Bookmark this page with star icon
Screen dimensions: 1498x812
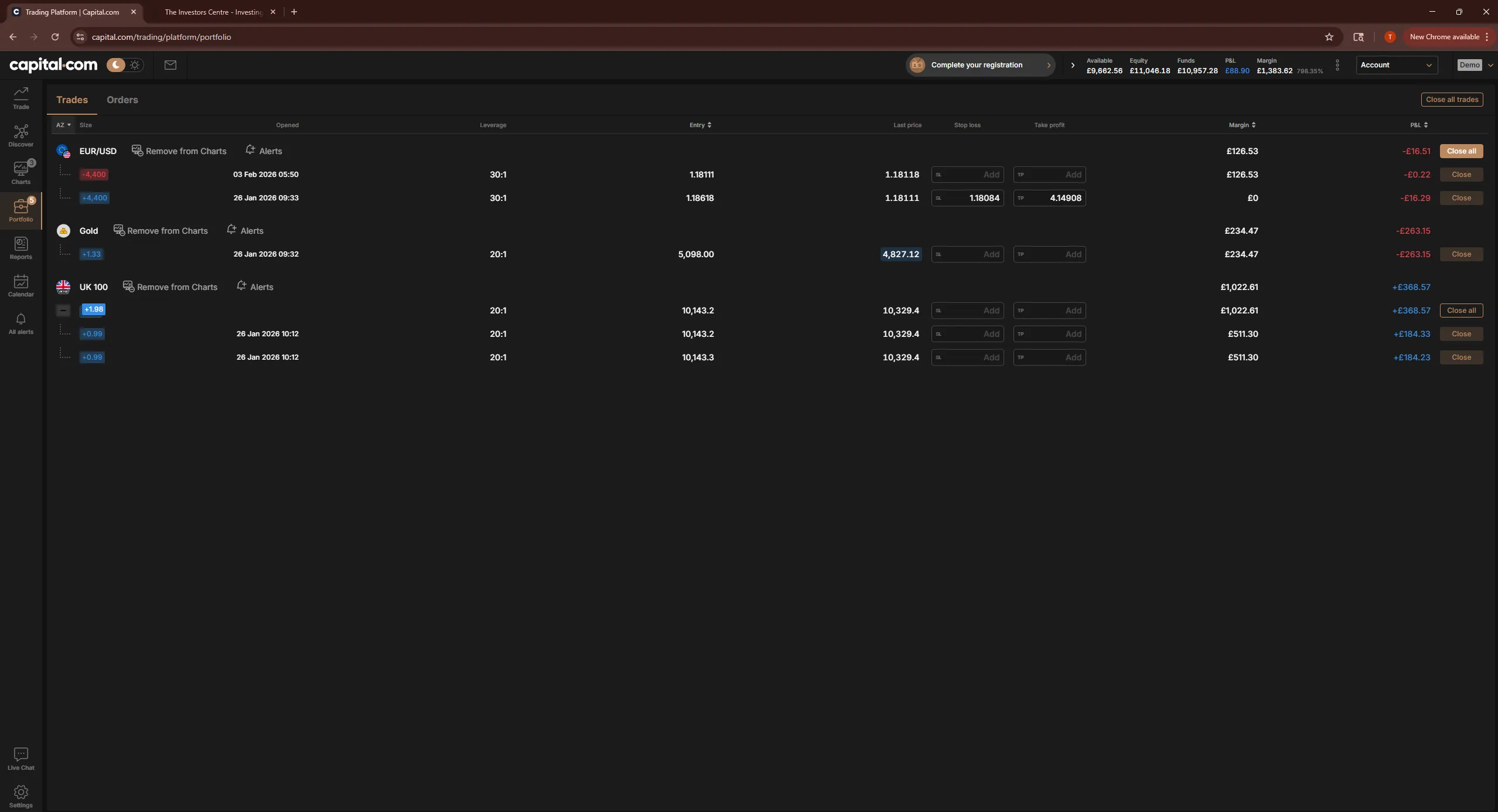(x=1329, y=37)
